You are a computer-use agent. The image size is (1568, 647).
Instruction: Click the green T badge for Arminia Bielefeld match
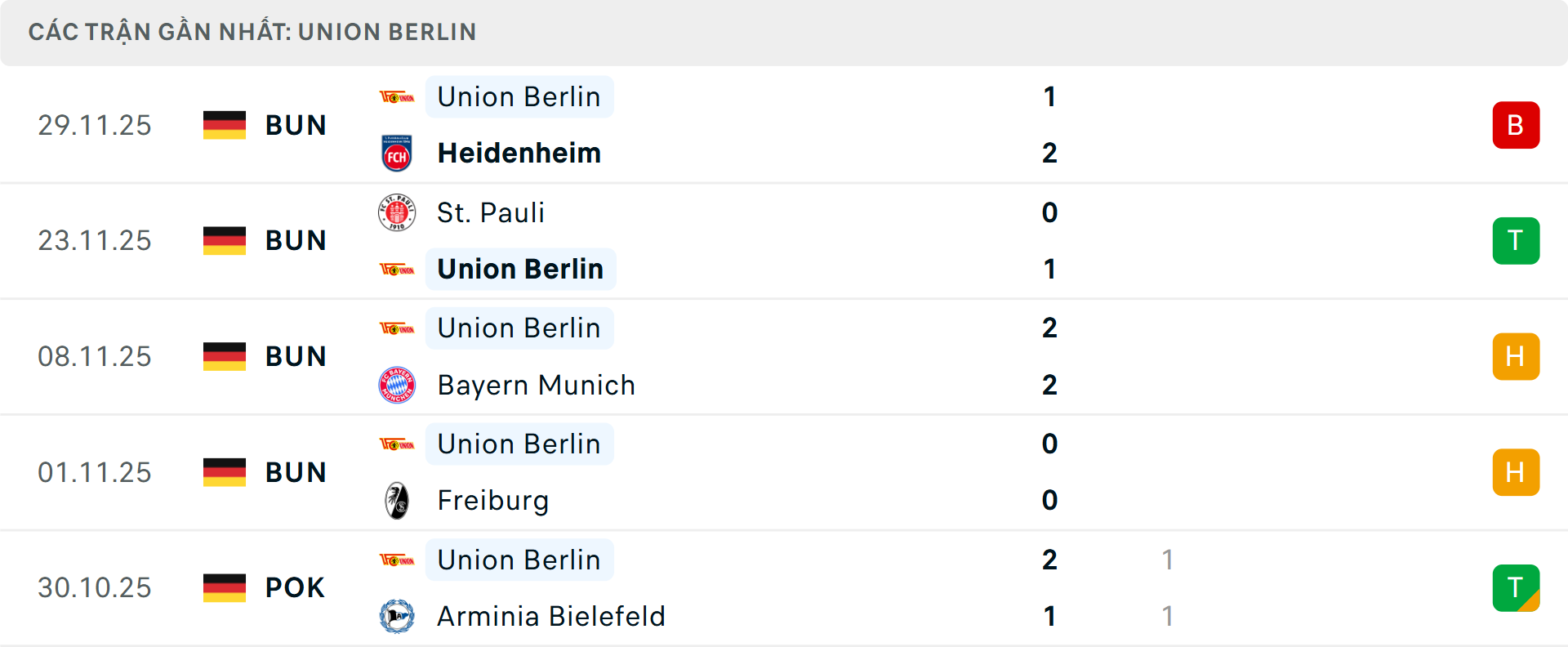tap(1516, 587)
